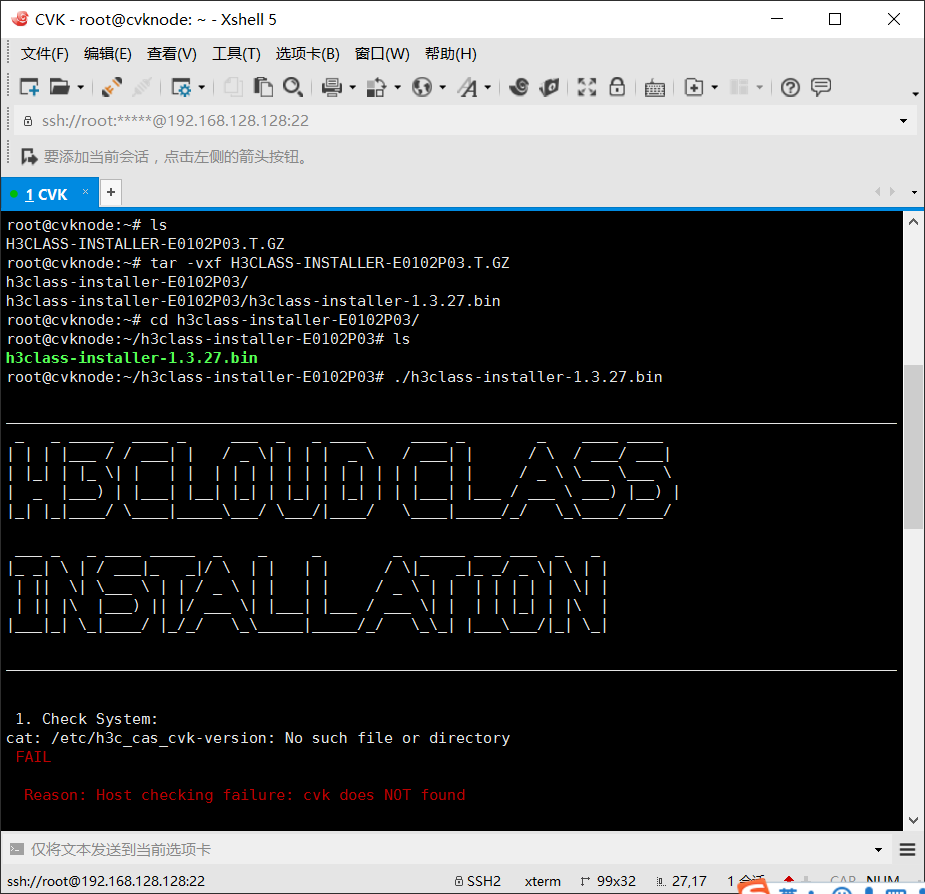
Task: Click the xterm status bar entry
Action: pos(543,881)
